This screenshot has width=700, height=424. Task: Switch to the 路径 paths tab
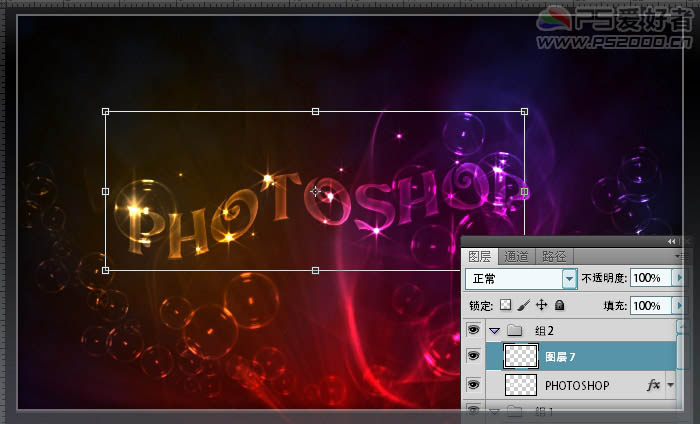tap(553, 256)
